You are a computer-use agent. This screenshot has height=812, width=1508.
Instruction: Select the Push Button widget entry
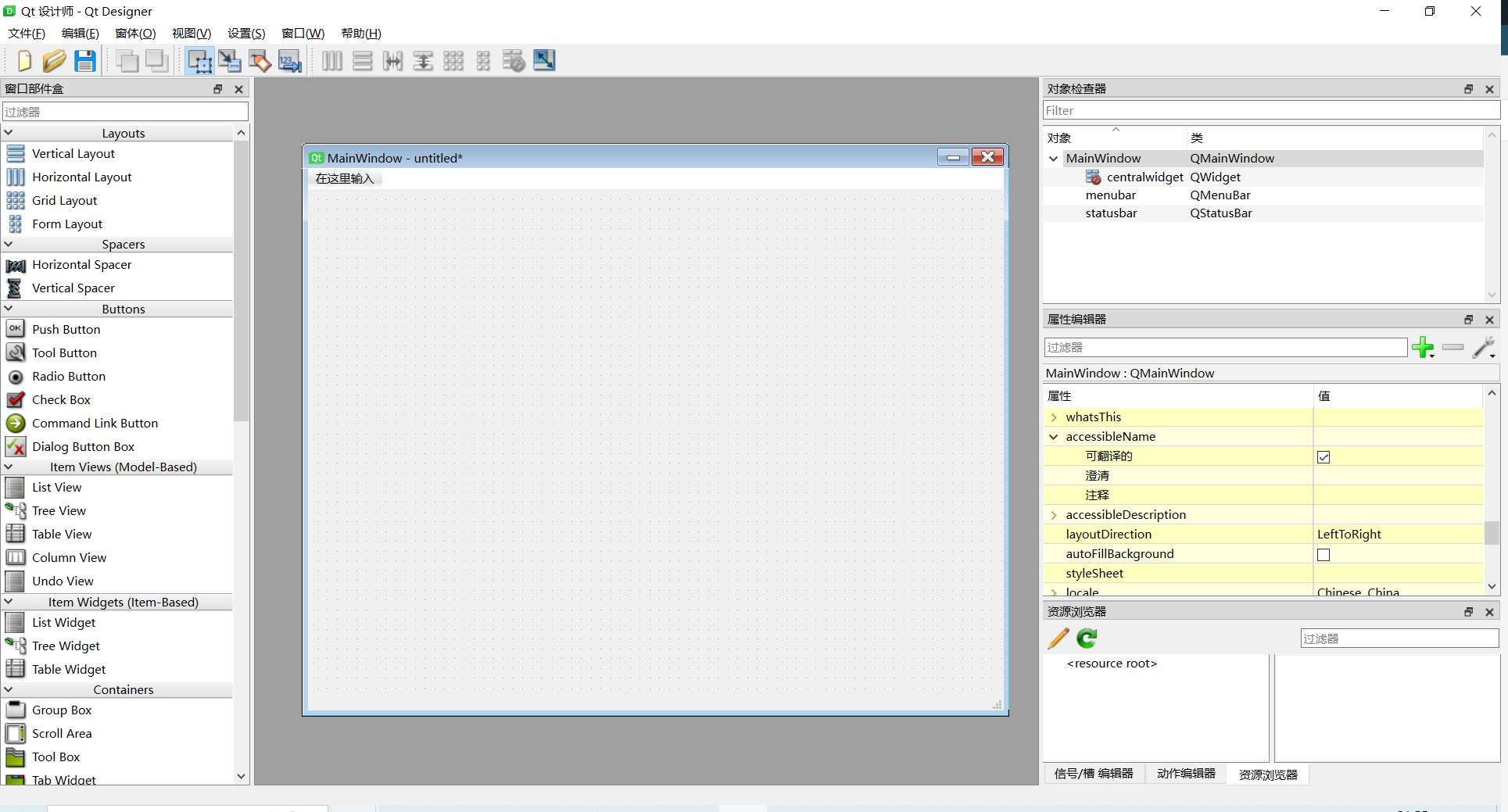point(66,329)
